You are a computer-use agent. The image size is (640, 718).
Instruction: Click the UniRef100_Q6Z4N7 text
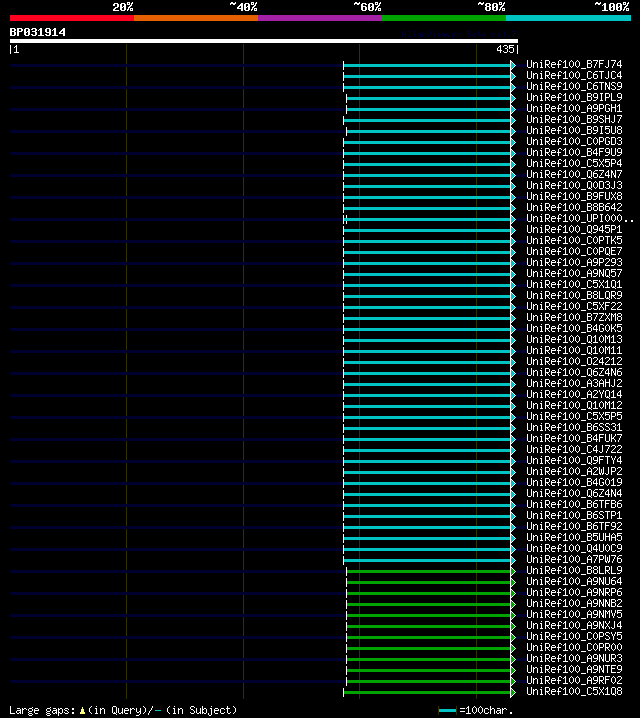574,174
